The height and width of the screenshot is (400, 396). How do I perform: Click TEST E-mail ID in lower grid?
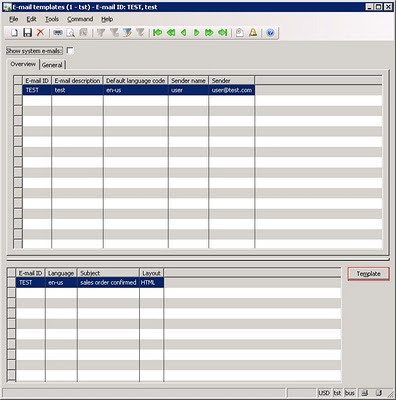(31, 283)
